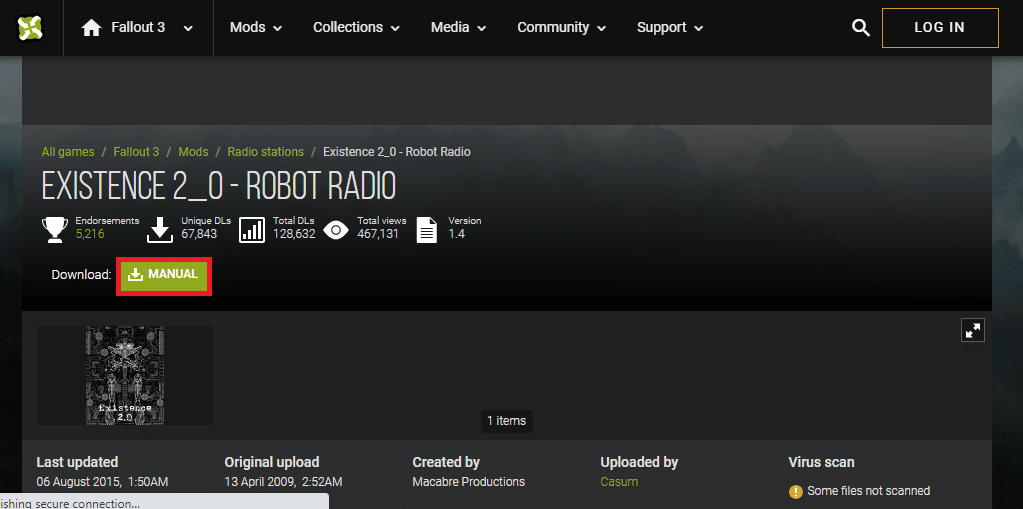Click the '1 items' gallery counter
Image resolution: width=1023 pixels, height=509 pixels.
click(507, 421)
